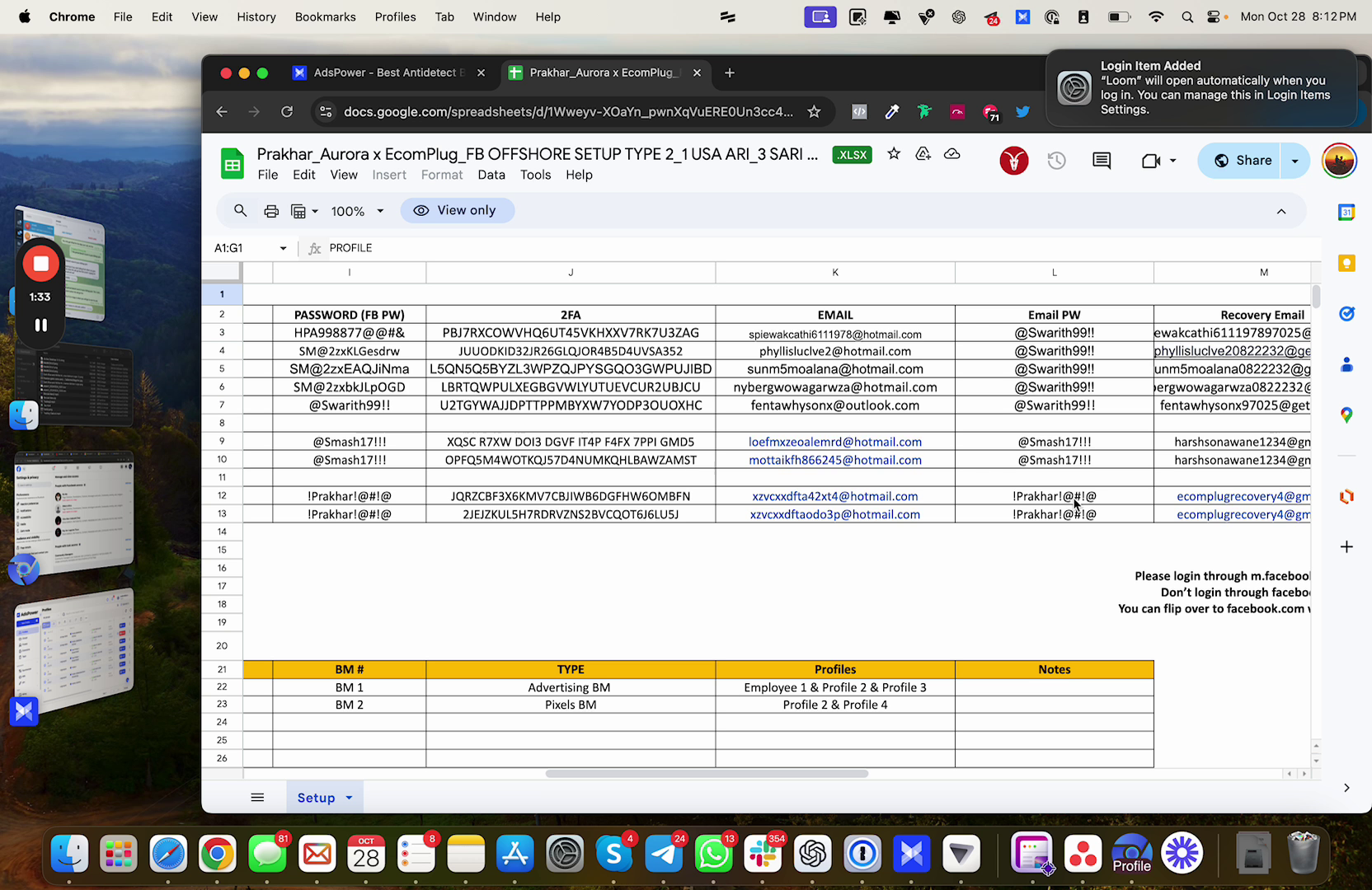
Task: Open the comments panel icon
Action: click(1102, 161)
